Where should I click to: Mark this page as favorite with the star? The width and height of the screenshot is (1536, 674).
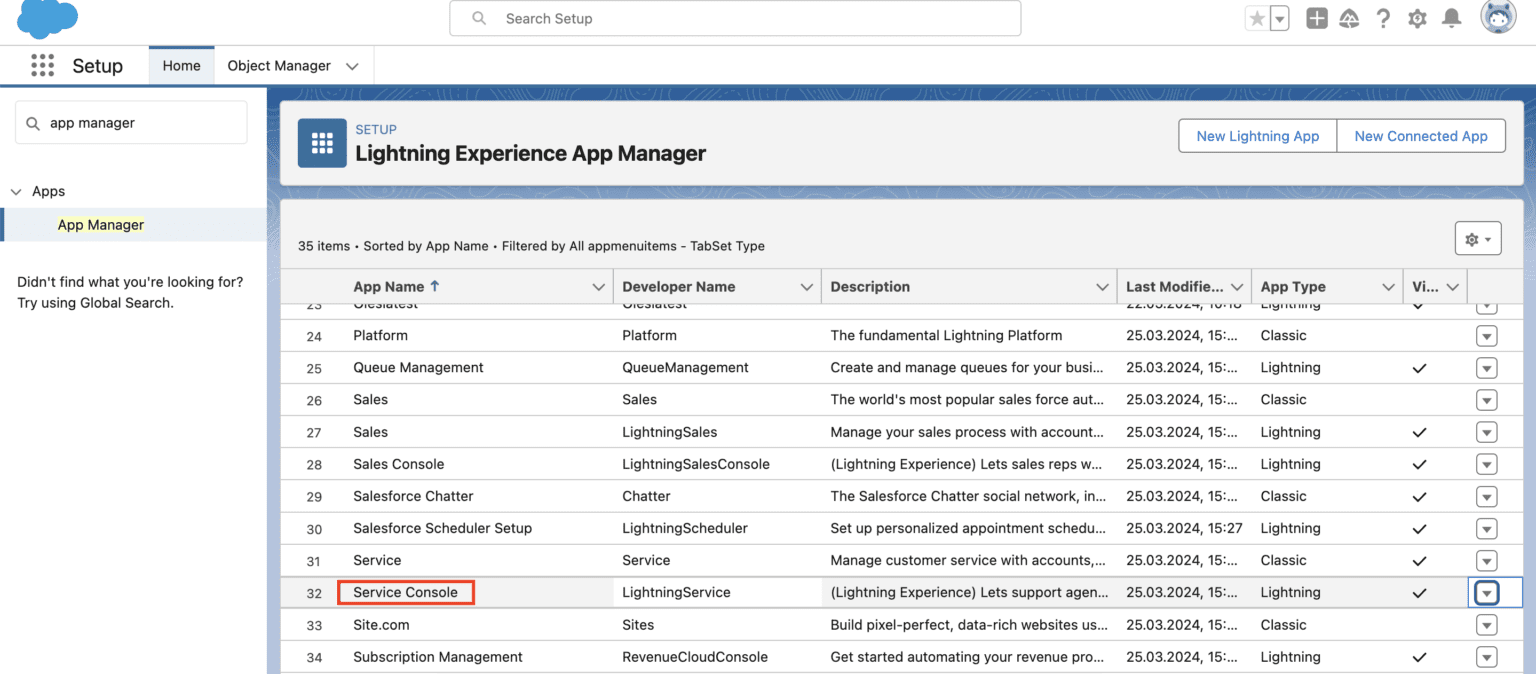click(1258, 17)
